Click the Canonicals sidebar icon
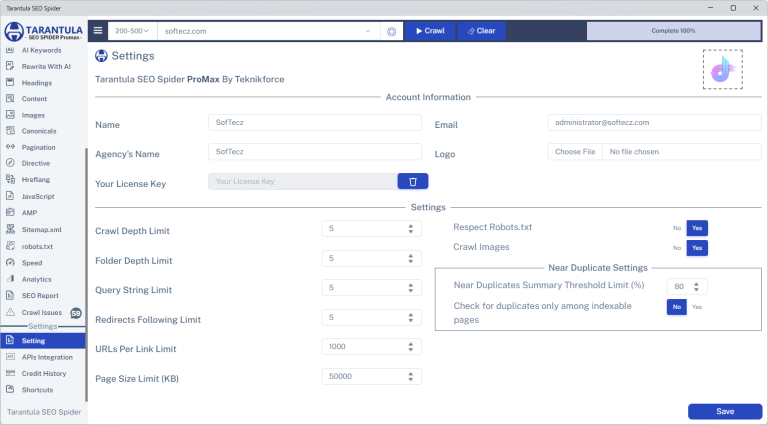Screen dimensions: 768x425 point(10,131)
